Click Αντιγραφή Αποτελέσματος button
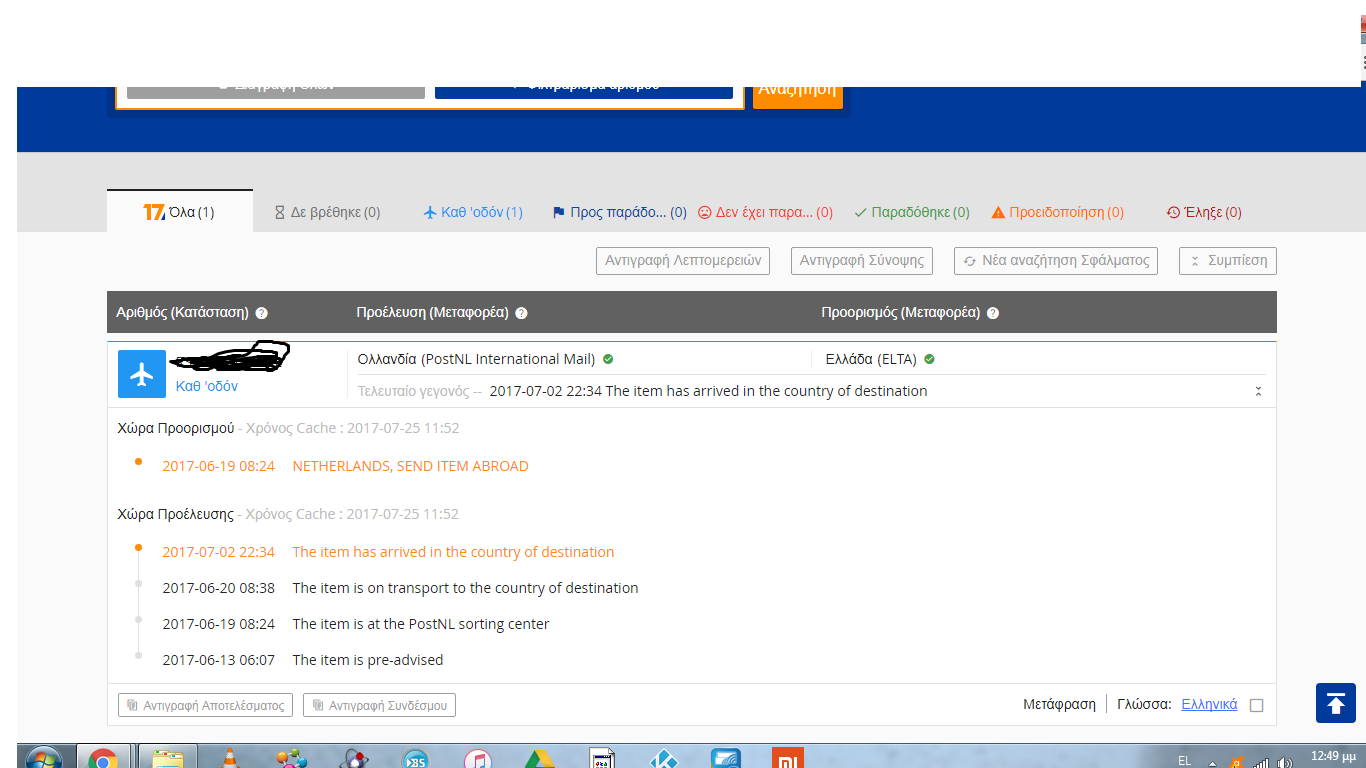1366x768 pixels. click(207, 705)
